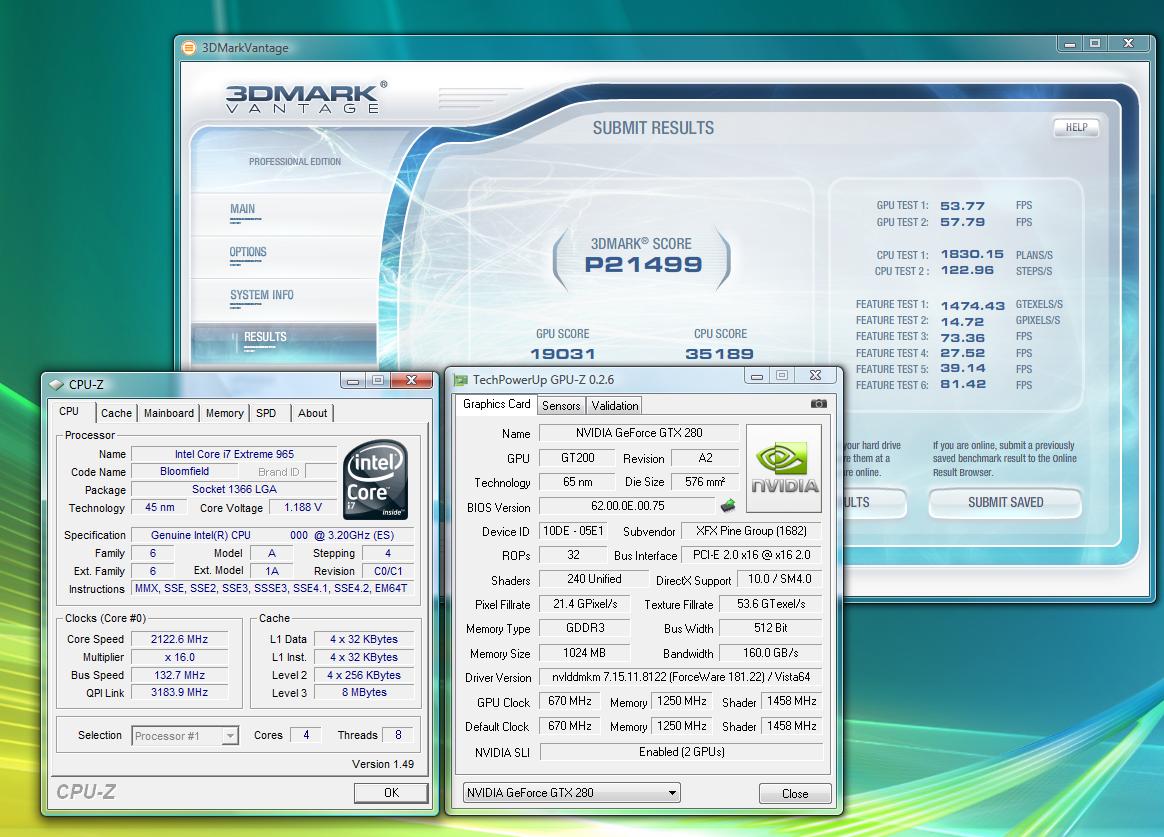The height and width of the screenshot is (837, 1164).
Task: Click the QPI Link value 3183.9 MHz
Action: coord(179,693)
